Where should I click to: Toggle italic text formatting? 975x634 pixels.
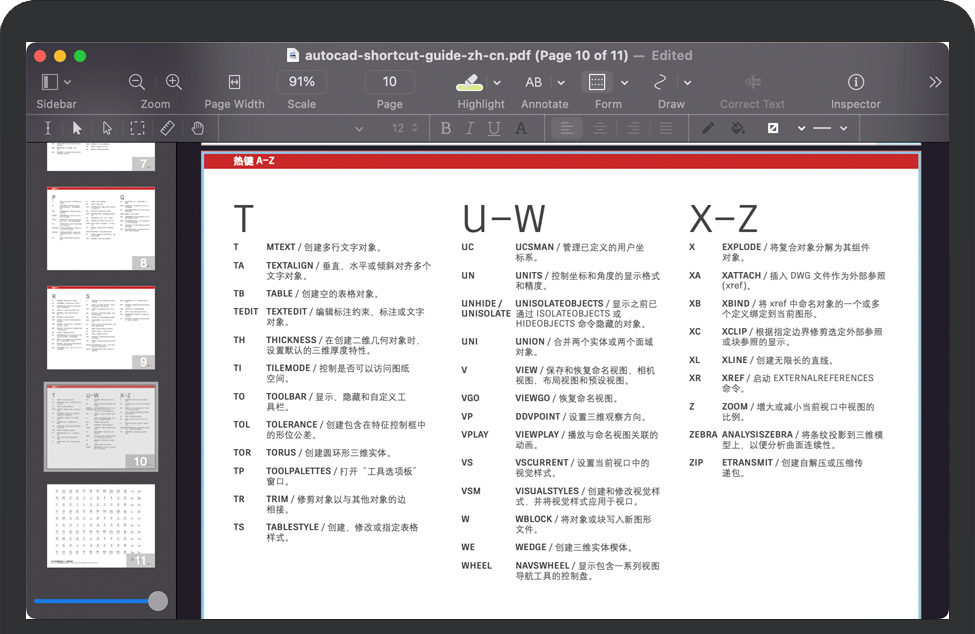click(x=470, y=128)
